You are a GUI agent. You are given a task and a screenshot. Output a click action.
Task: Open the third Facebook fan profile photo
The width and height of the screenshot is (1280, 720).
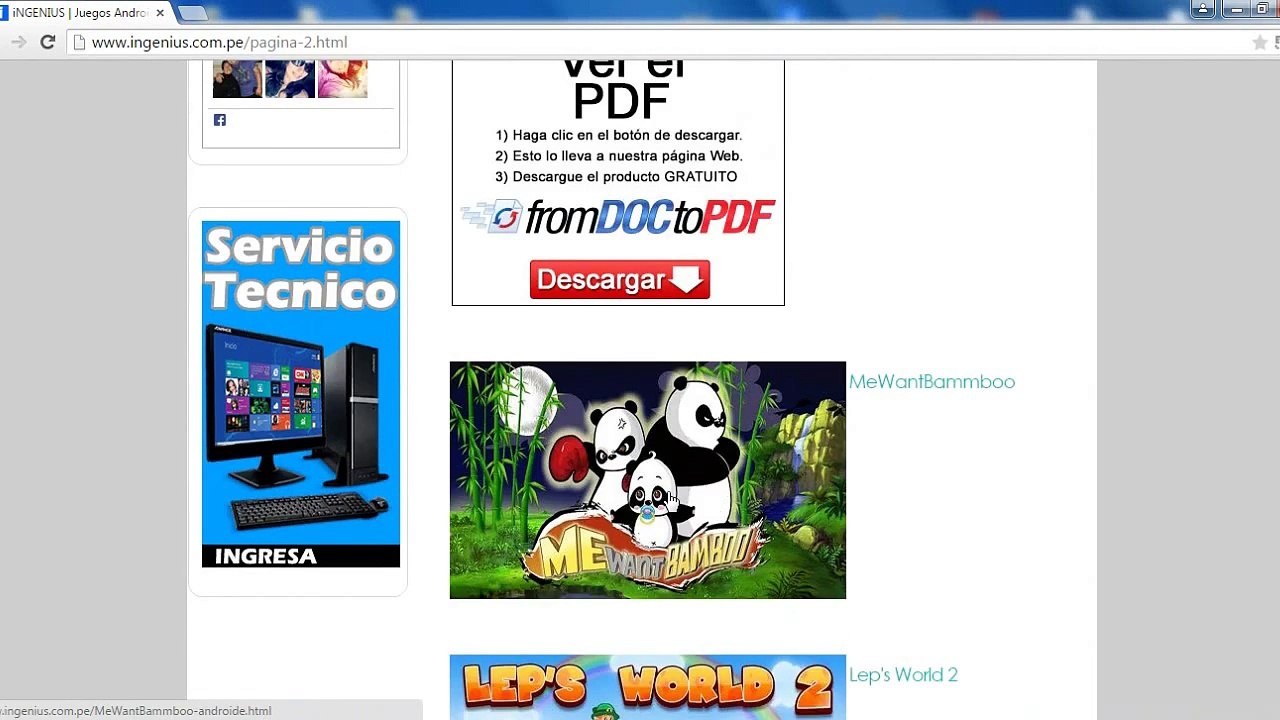click(342, 79)
